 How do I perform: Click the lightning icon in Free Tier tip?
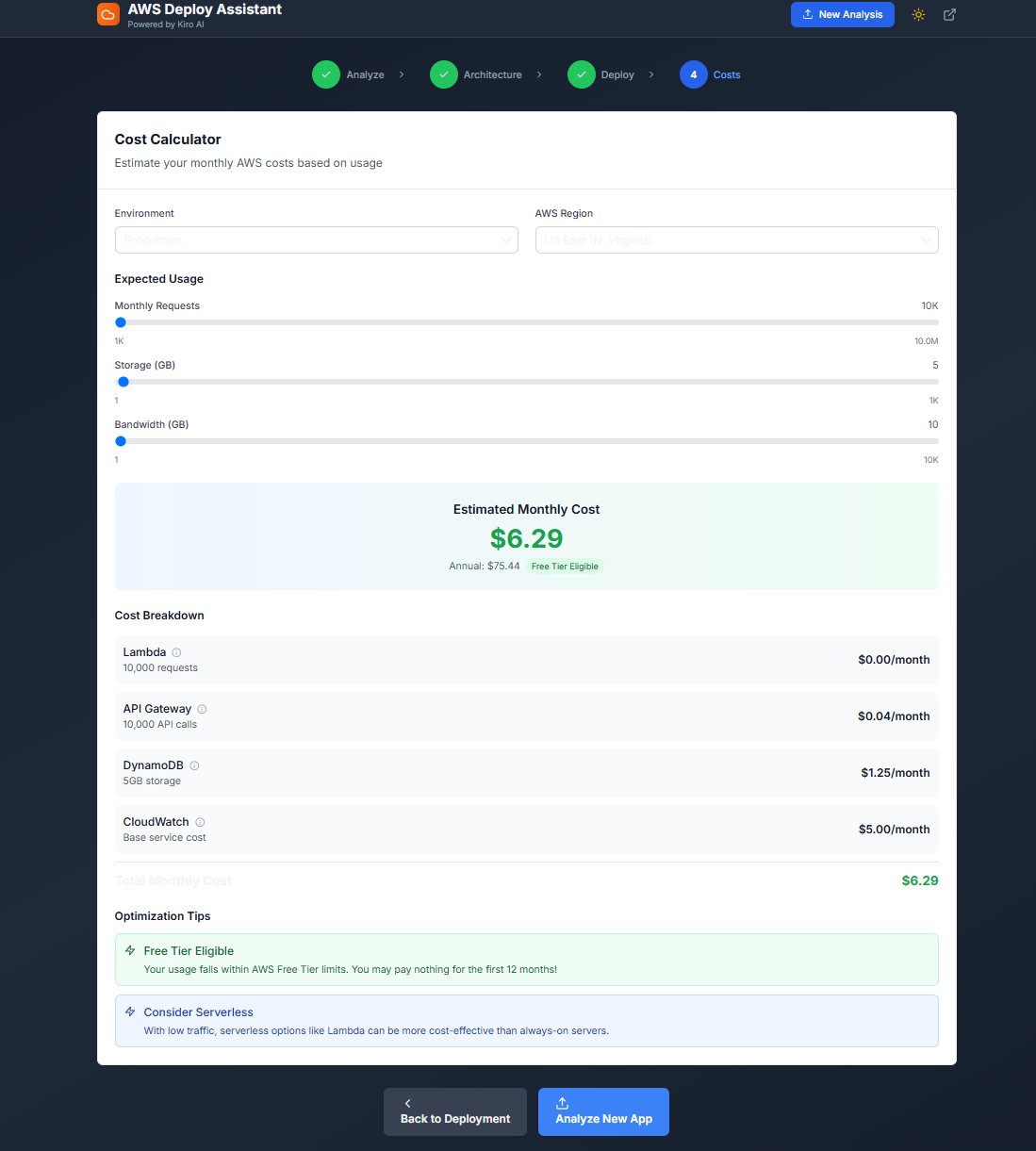tap(130, 950)
